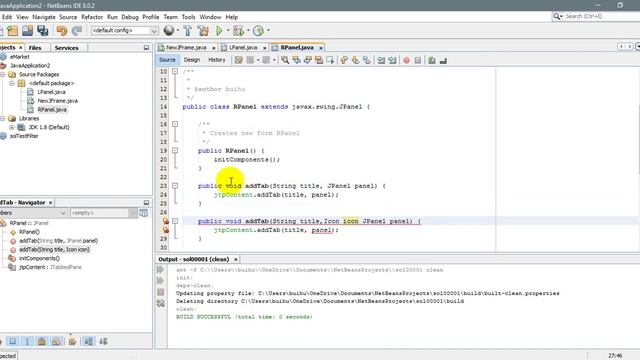Close the Output sol00001 (clean) tab
This screenshot has width=640, height=360.
pyautogui.click(x=236, y=260)
